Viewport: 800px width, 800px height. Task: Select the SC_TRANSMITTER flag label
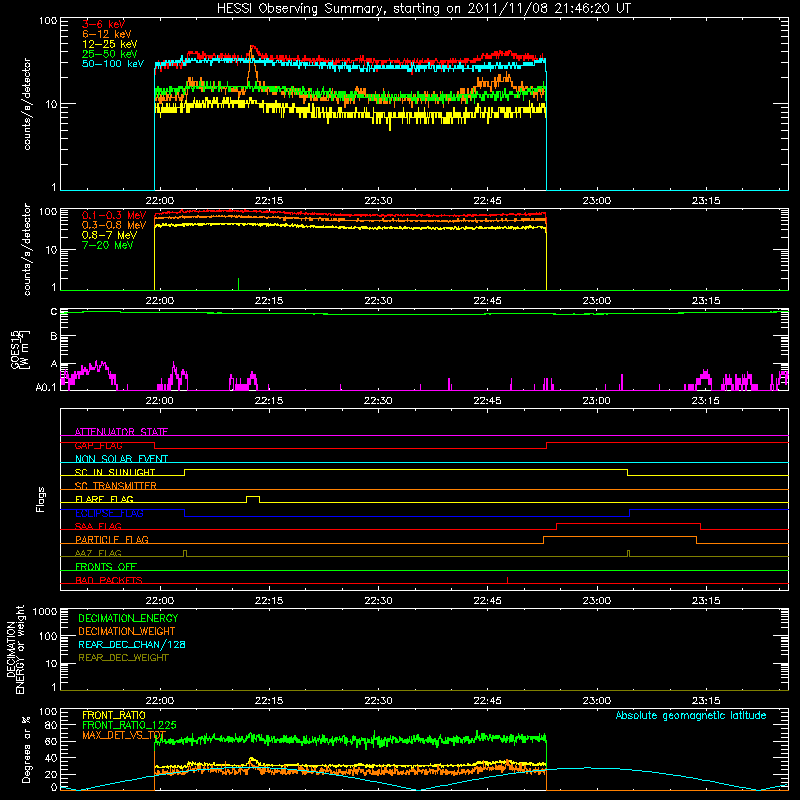pos(115,486)
